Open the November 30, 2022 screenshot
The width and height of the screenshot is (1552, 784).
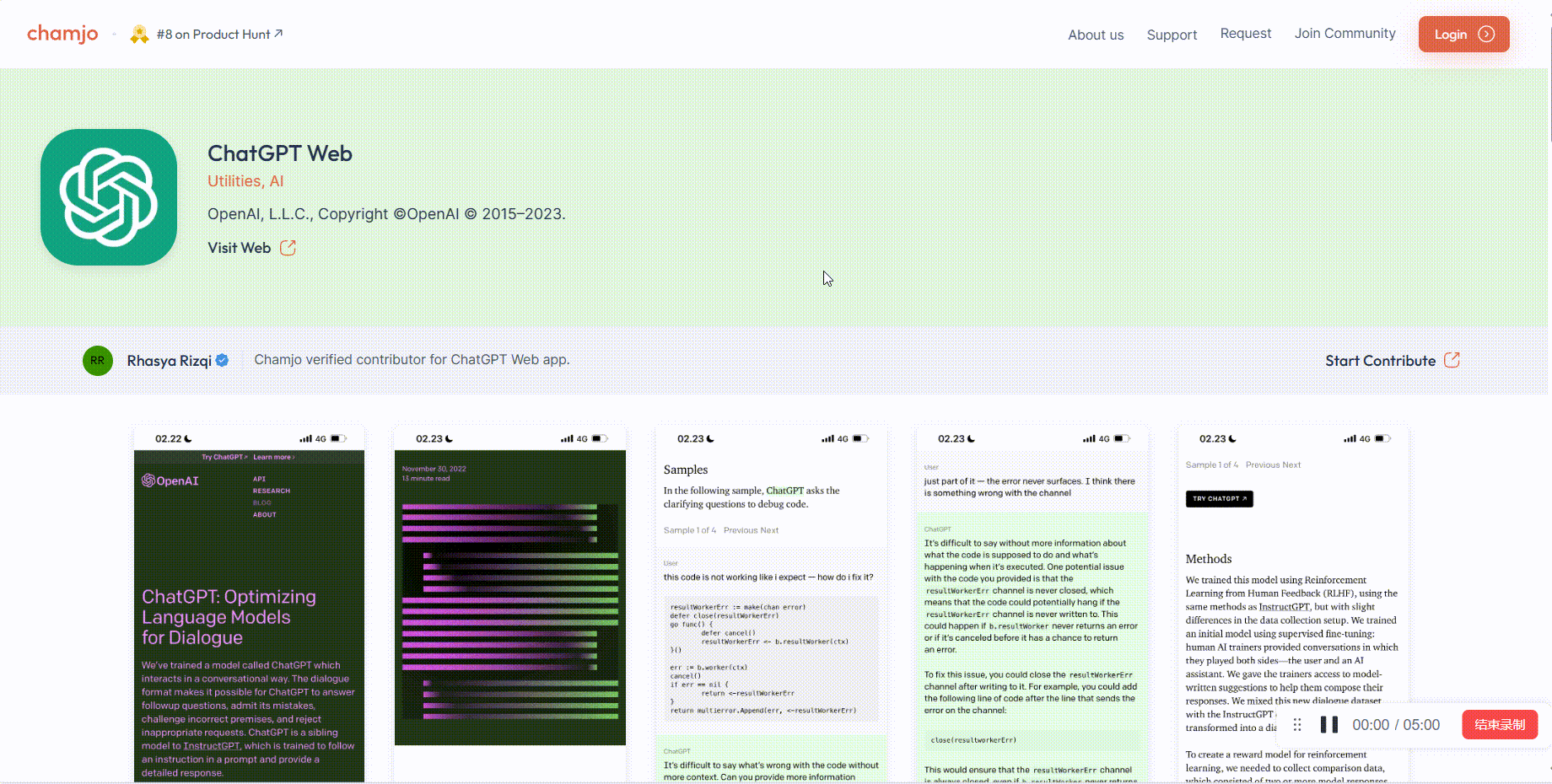coord(510,604)
